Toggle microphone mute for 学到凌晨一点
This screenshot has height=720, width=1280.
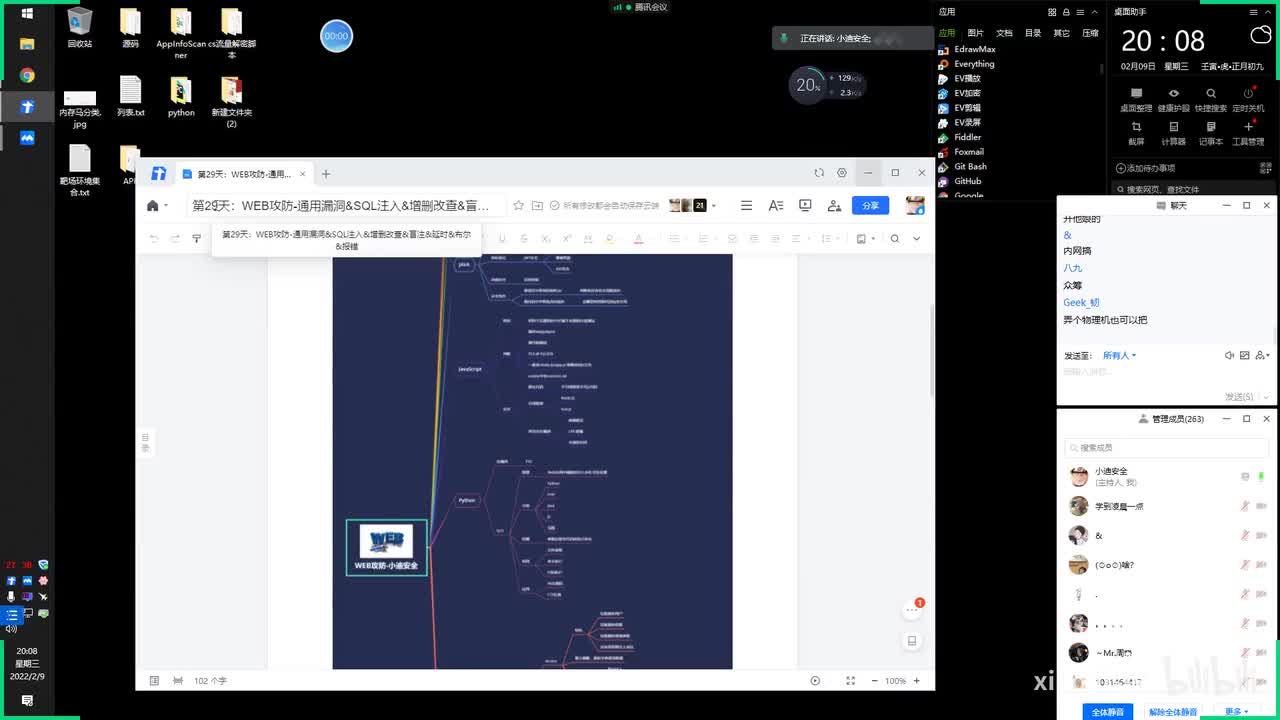(x=1245, y=506)
